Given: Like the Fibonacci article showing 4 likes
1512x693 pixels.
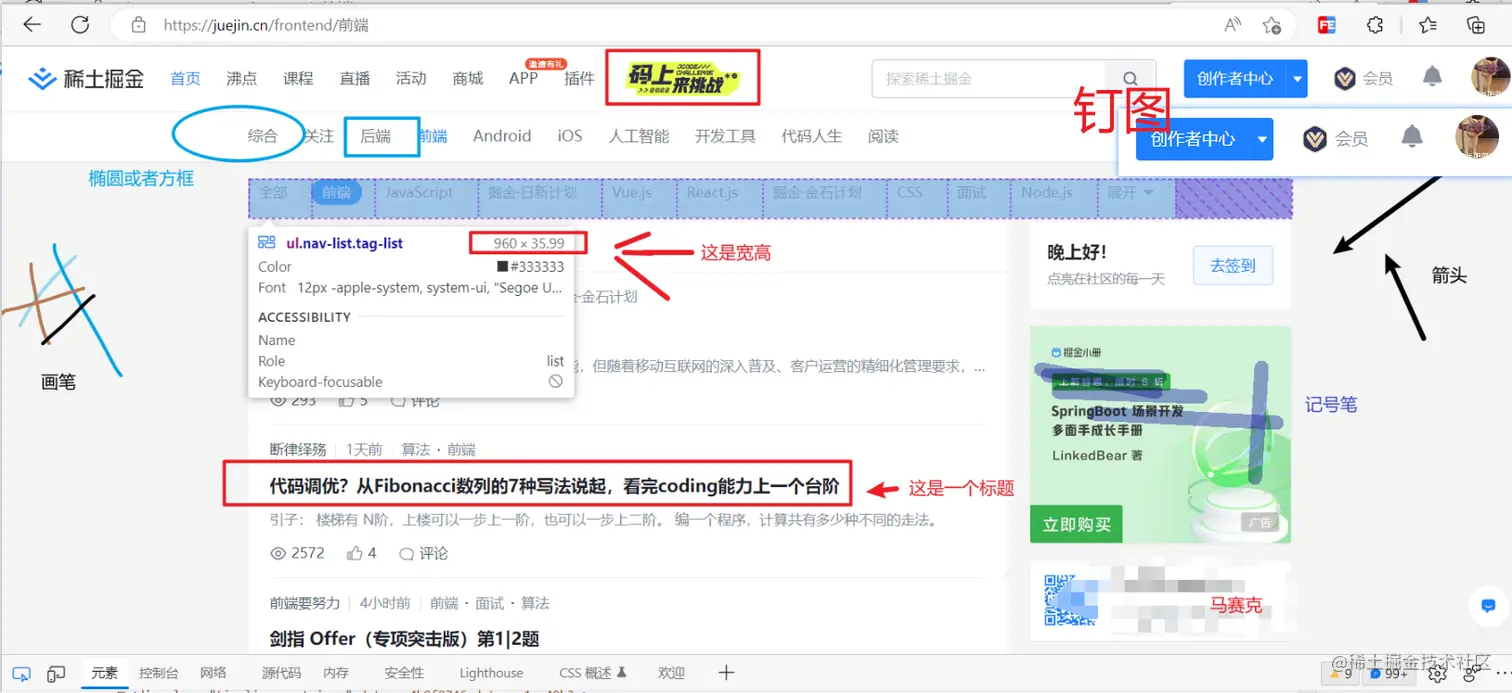Looking at the screenshot, I should tap(354, 553).
